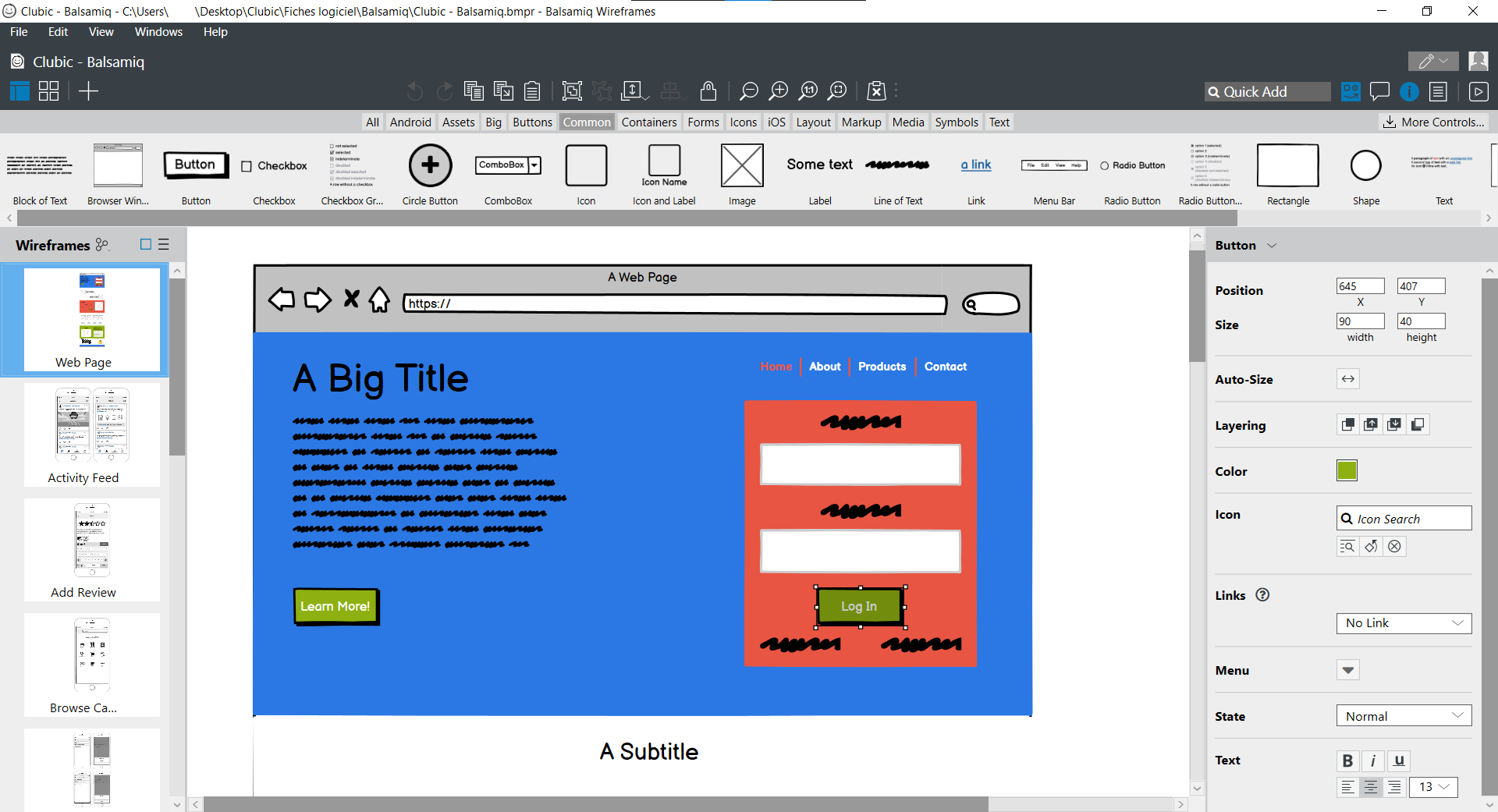The height and width of the screenshot is (812, 1498).
Task: Open the Menu arrow dropdown in inspector
Action: click(1347, 670)
